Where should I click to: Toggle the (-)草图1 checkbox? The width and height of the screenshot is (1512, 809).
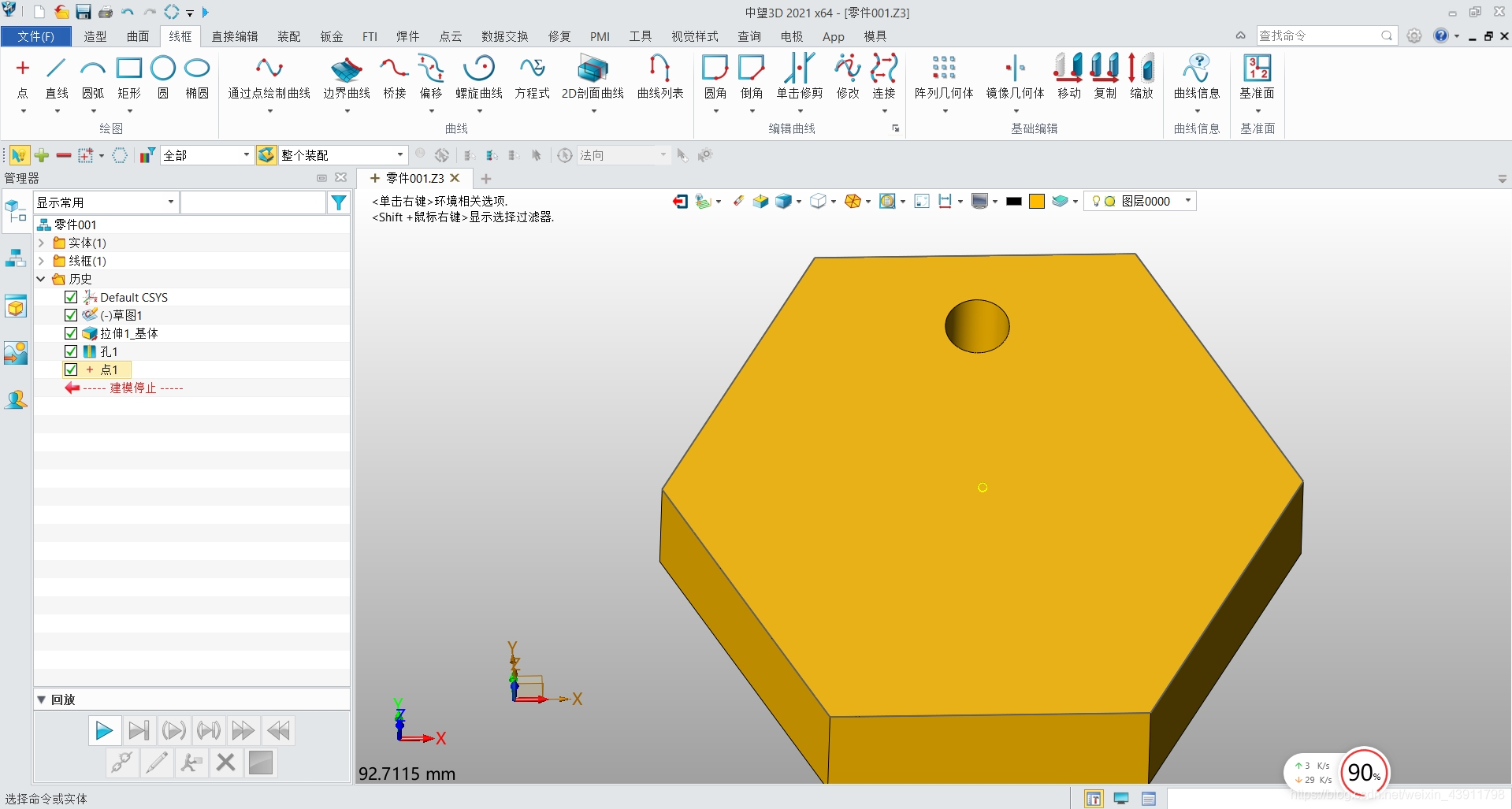coord(71,315)
